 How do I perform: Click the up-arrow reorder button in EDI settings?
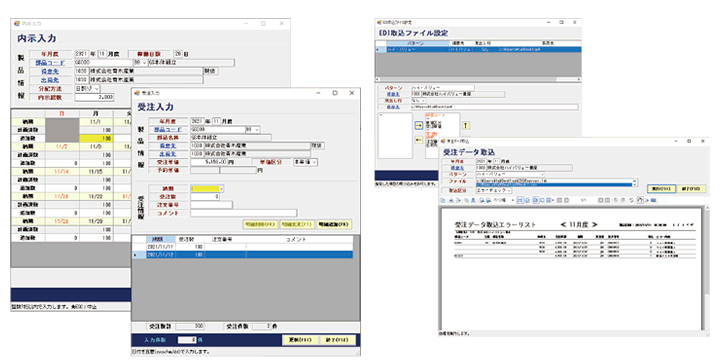tap(466, 125)
